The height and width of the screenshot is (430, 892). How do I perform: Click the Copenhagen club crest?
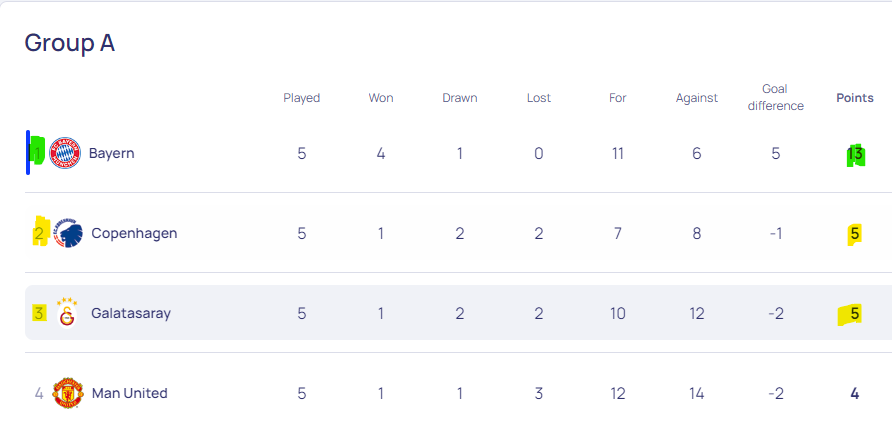coord(68,233)
